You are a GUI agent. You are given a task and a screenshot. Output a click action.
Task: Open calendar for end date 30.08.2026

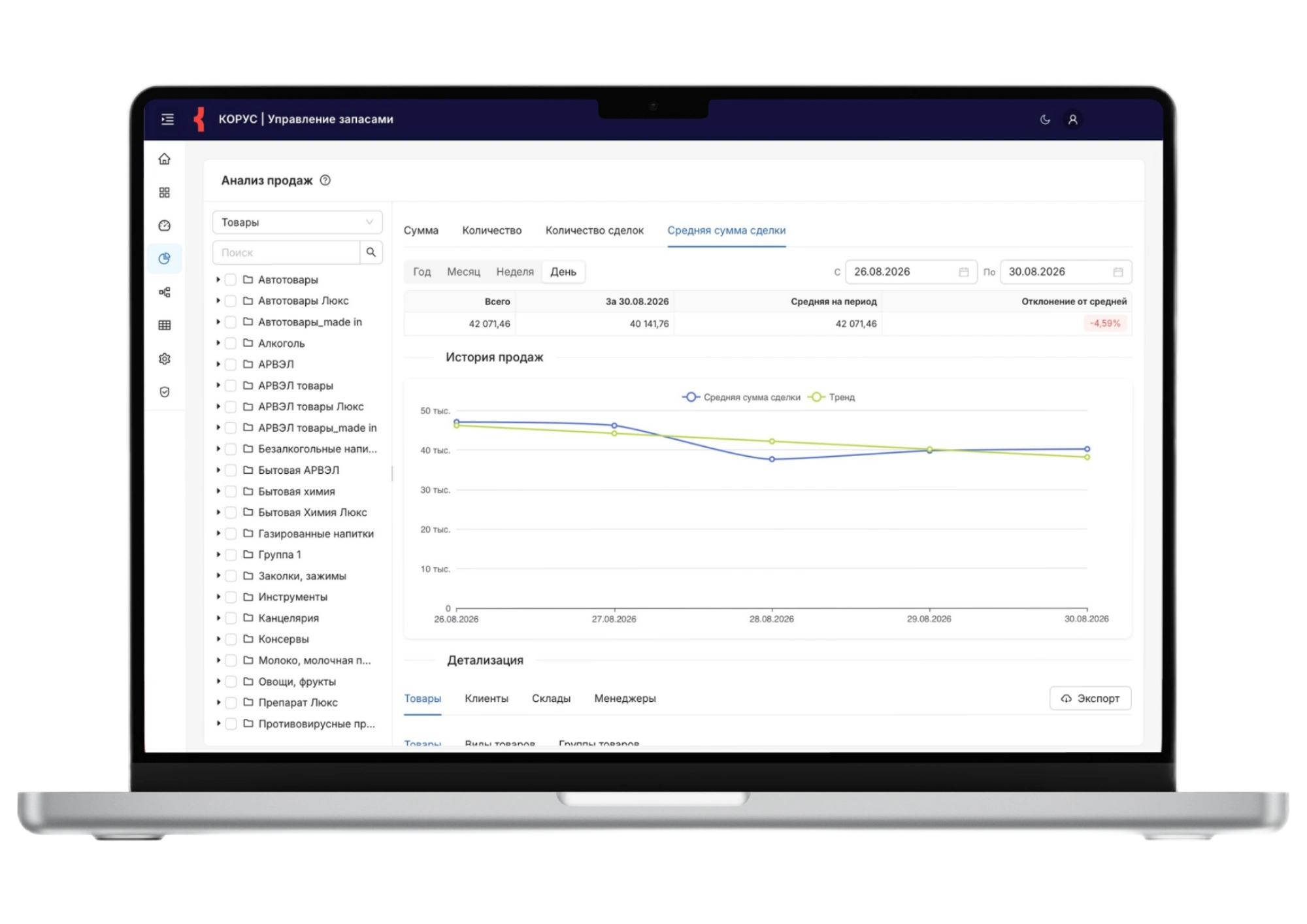click(1118, 272)
